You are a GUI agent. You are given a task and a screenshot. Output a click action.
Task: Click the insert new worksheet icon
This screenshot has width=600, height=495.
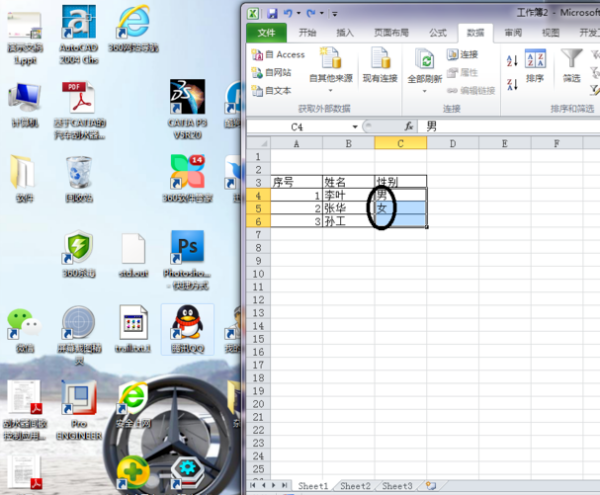tap(431, 486)
